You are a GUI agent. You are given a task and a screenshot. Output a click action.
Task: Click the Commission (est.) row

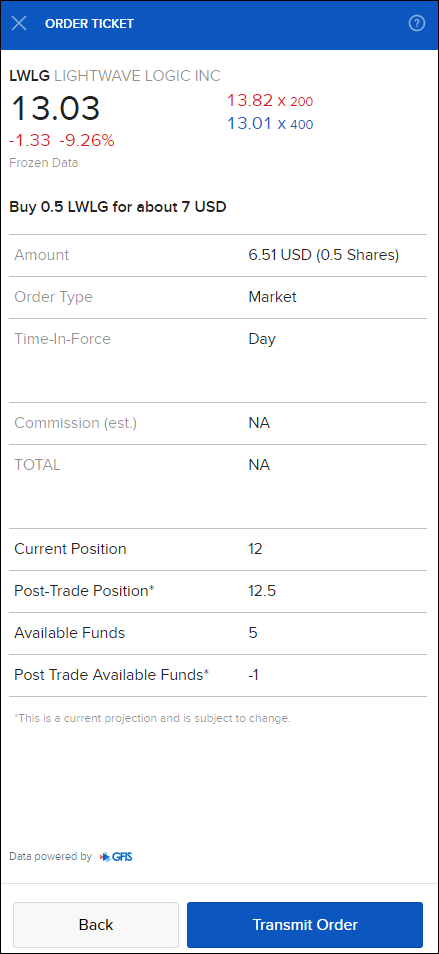tap(218, 423)
